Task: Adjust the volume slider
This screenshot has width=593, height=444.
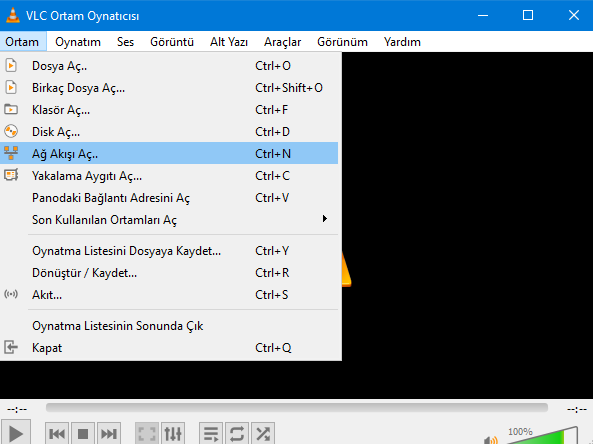Action: (542, 436)
